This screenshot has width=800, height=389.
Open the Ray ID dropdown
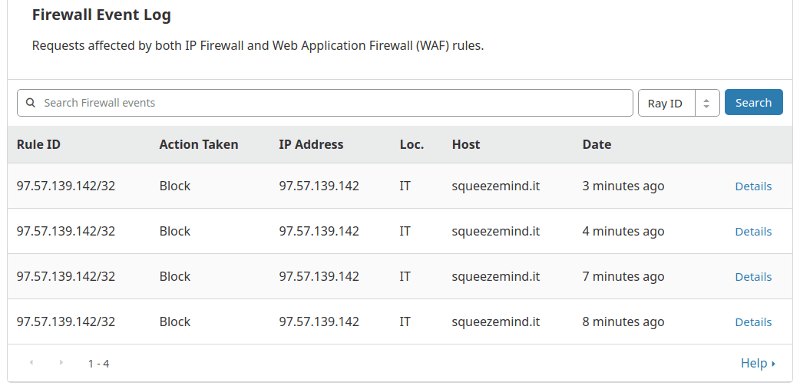click(679, 103)
